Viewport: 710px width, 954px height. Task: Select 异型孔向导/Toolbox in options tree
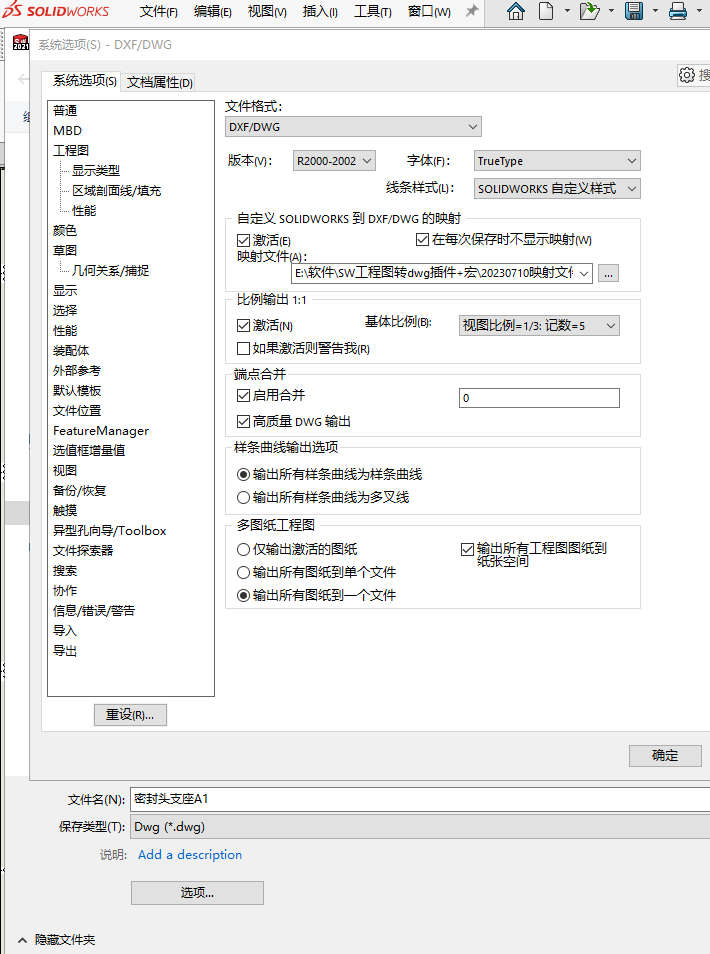tap(110, 531)
